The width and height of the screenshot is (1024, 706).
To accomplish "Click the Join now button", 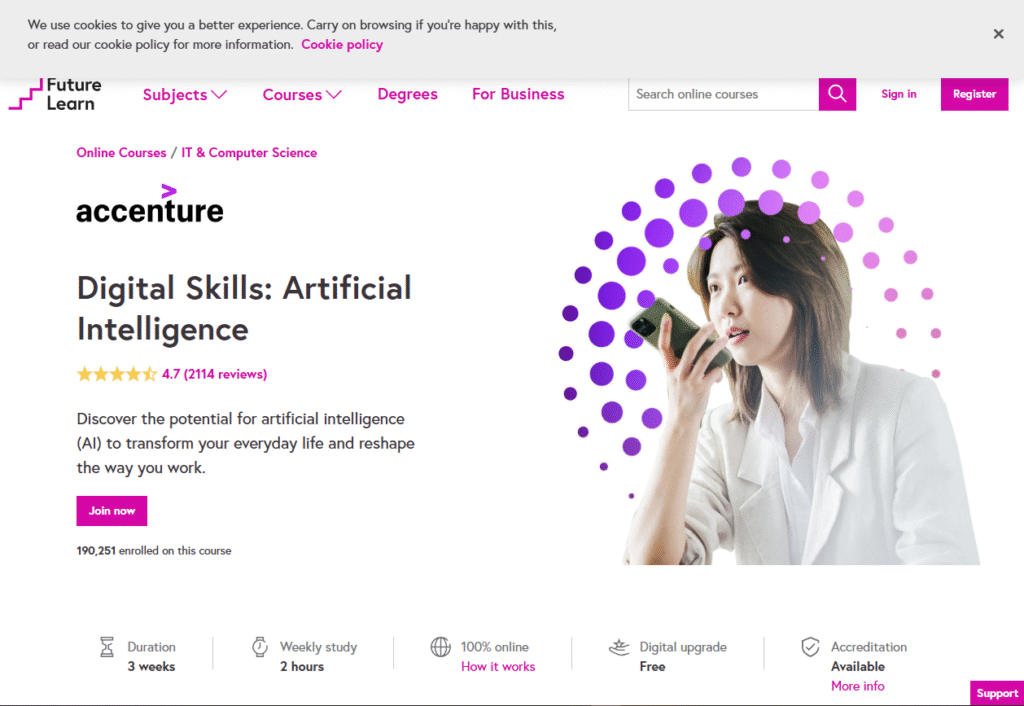I will point(112,511).
